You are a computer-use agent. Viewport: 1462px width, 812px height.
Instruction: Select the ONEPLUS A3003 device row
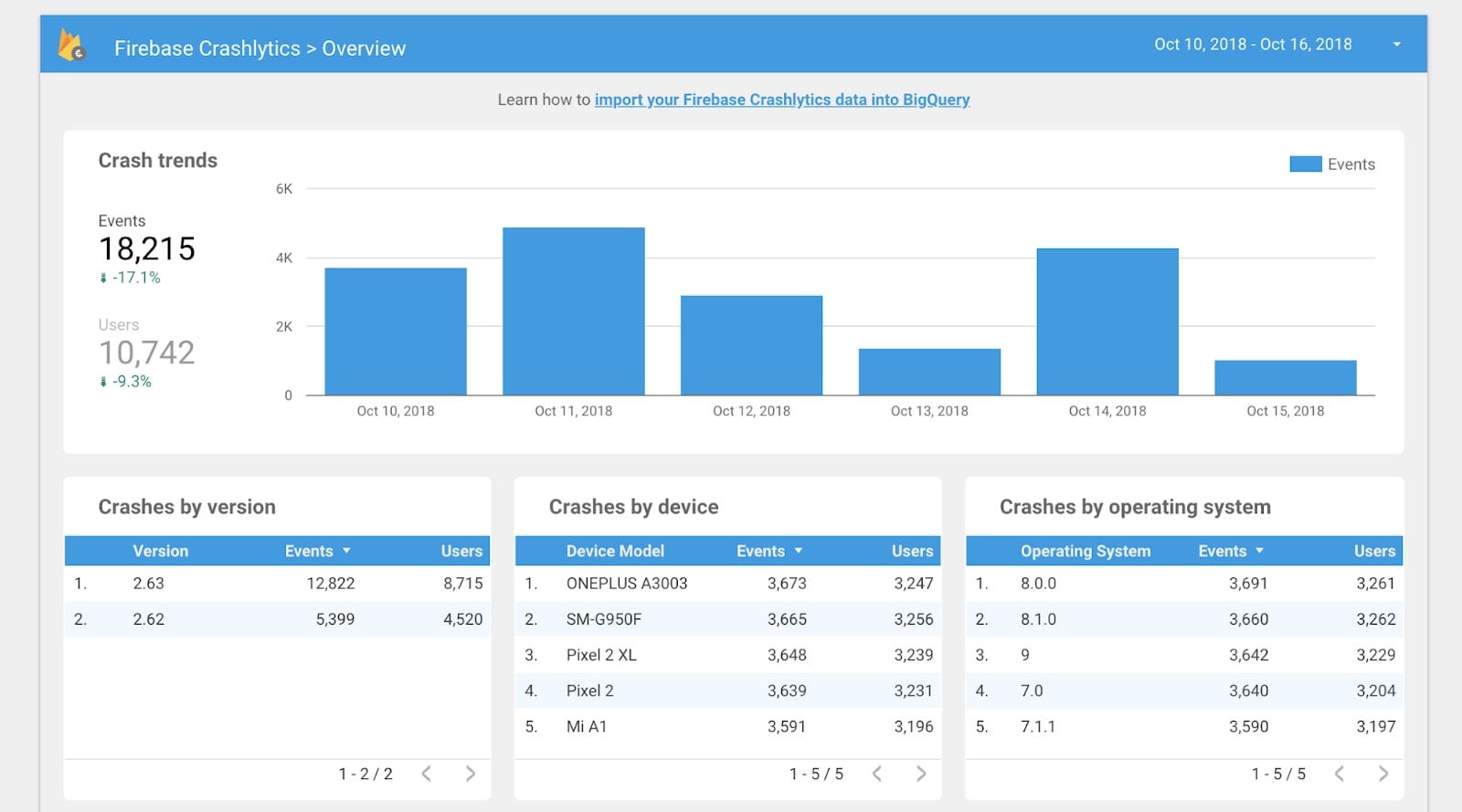[728, 583]
